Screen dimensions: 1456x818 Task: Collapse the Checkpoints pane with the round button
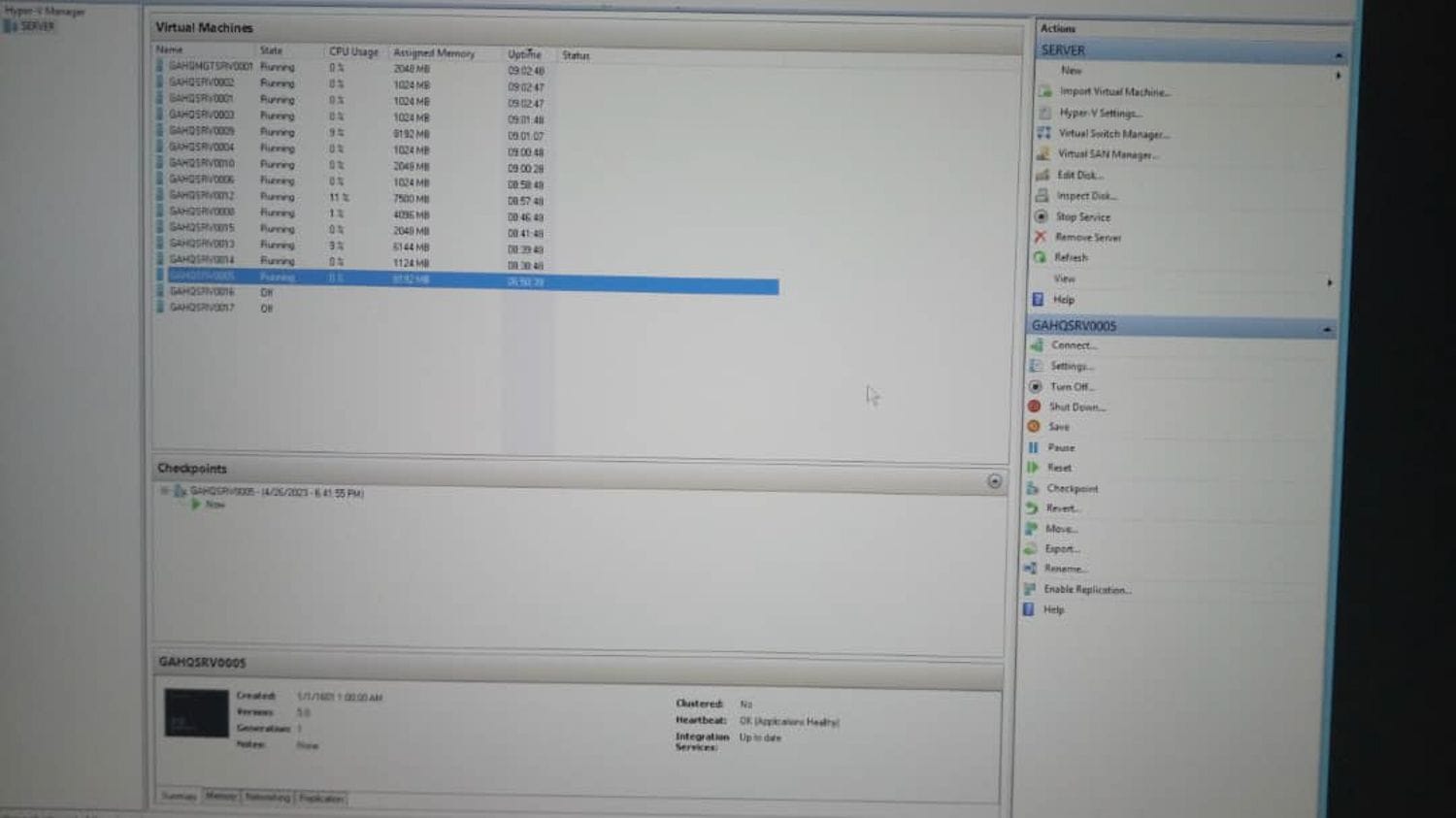[994, 481]
